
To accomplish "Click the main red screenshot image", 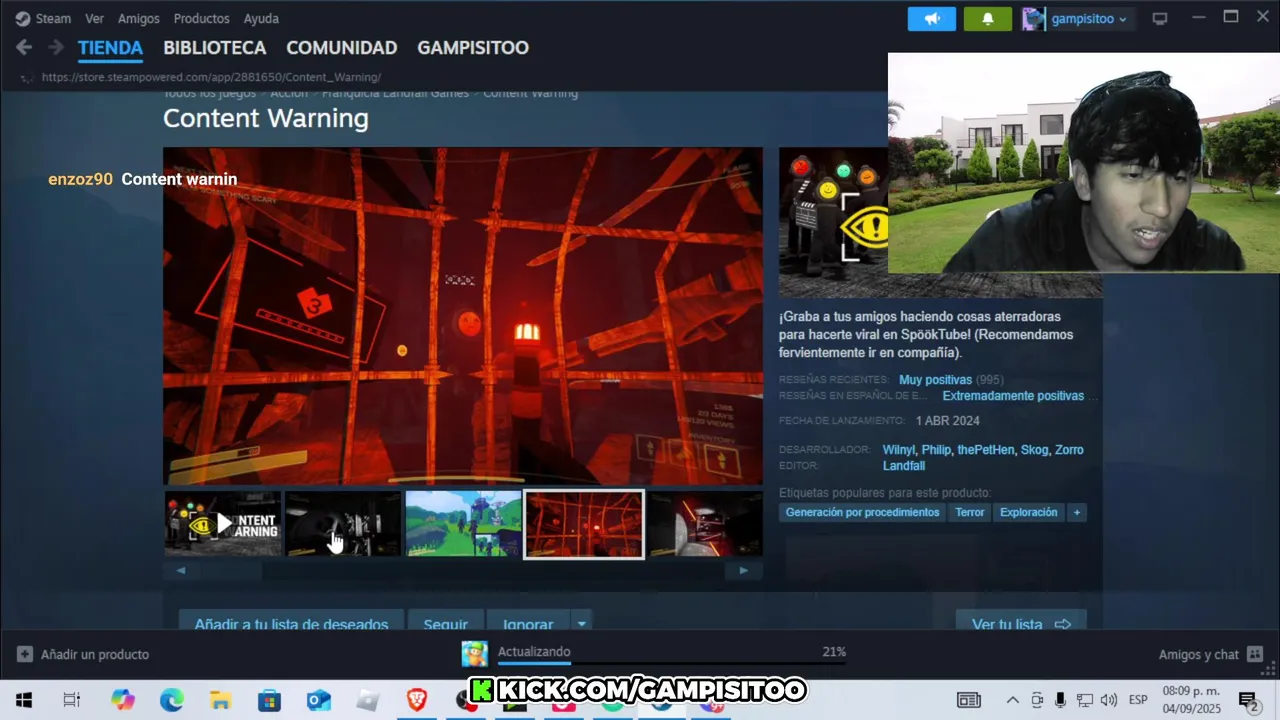I will 463,316.
